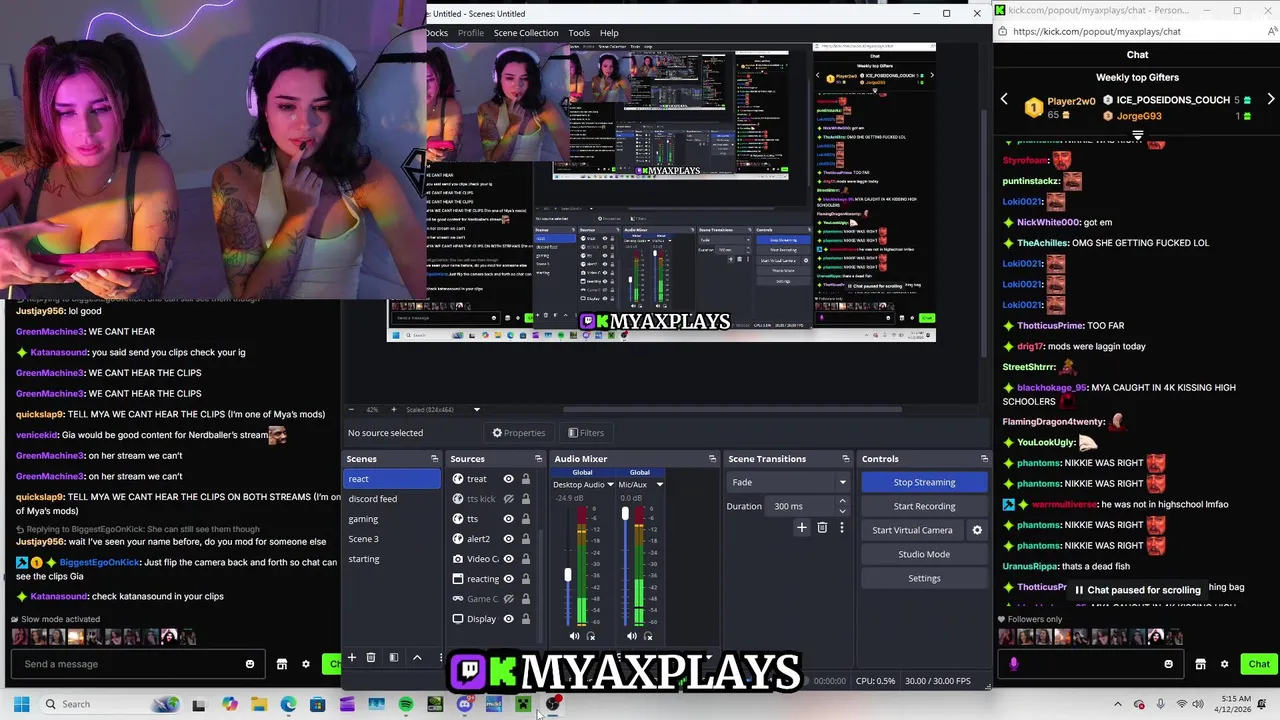This screenshot has width=1280, height=720.
Task: Hide the reacting source
Action: click(x=508, y=579)
